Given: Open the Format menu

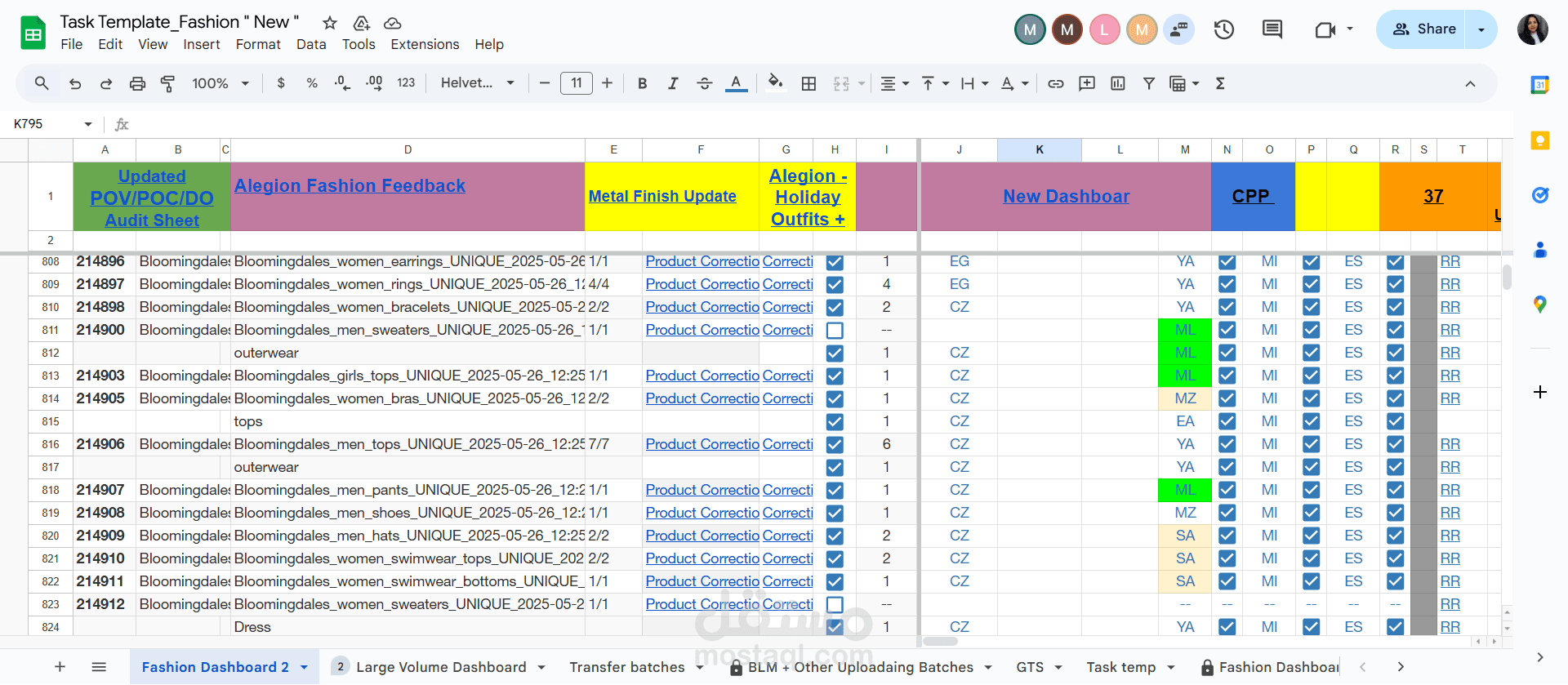Looking at the screenshot, I should 258,44.
